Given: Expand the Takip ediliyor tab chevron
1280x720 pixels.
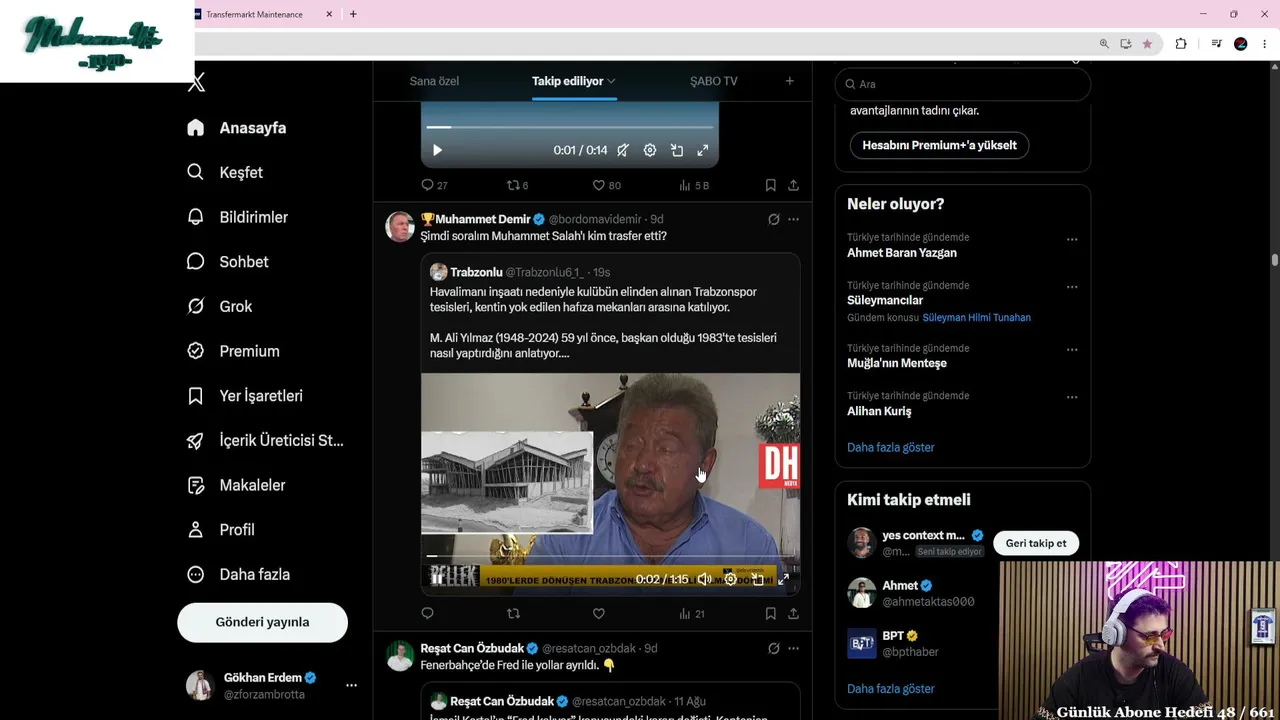Looking at the screenshot, I should pos(611,81).
